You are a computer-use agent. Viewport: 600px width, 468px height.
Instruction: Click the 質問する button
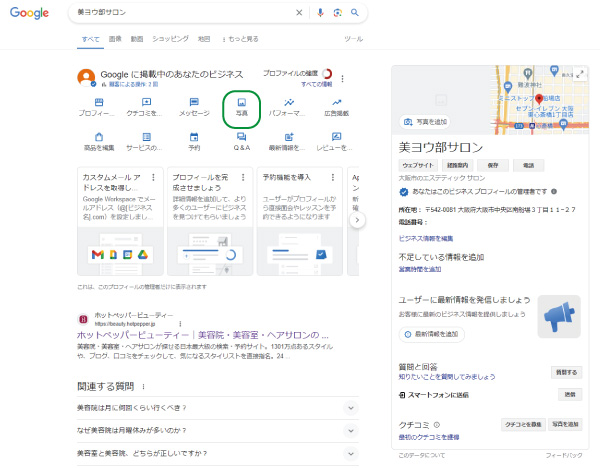(566, 372)
